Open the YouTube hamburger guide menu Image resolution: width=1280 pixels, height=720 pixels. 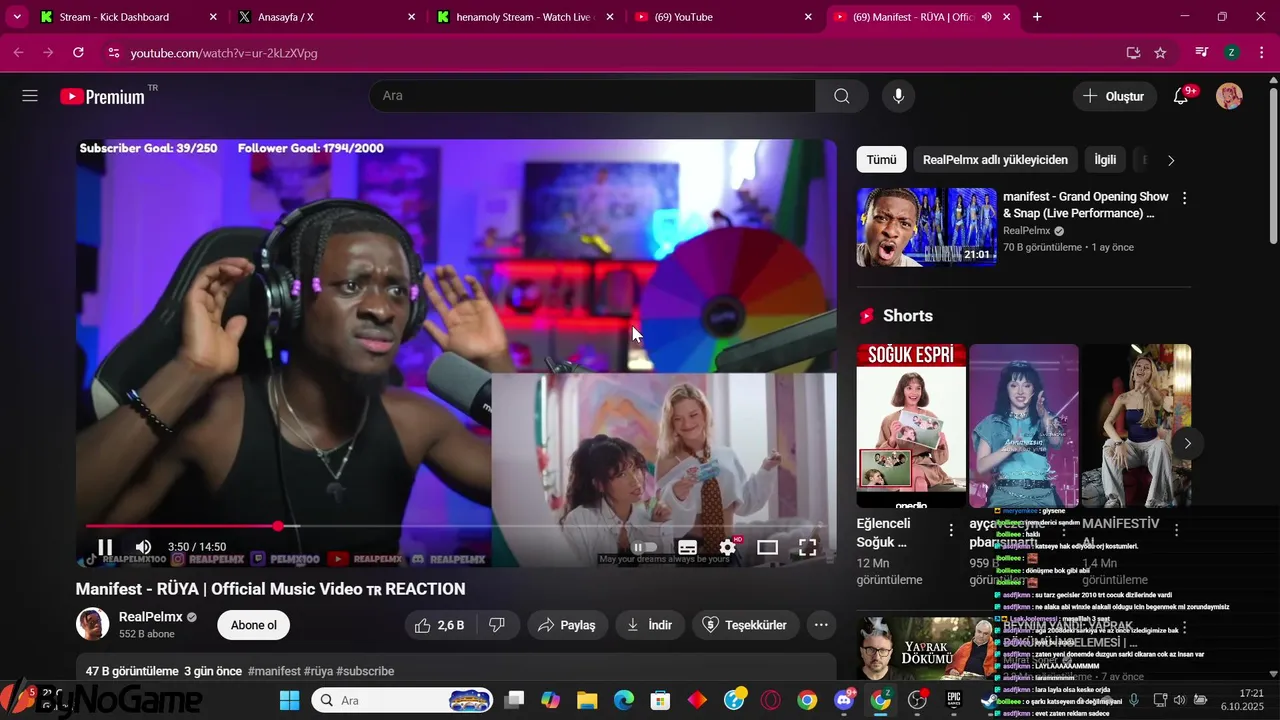pos(30,96)
